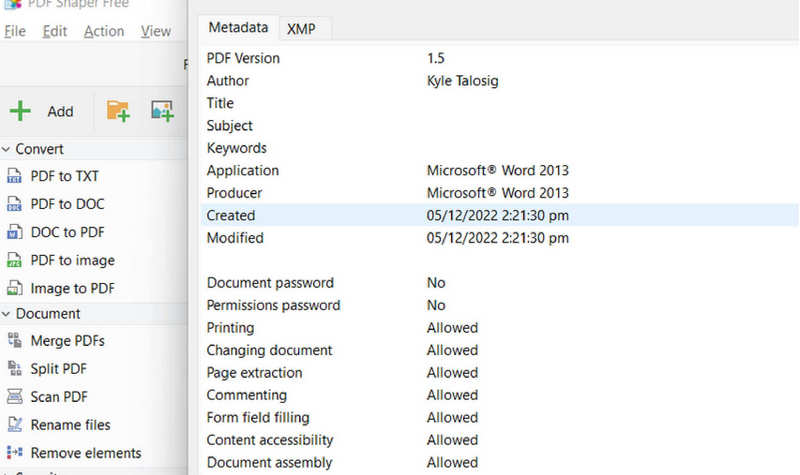Click the green Add plus icon
Screen dimensions: 800x475
tap(20, 111)
